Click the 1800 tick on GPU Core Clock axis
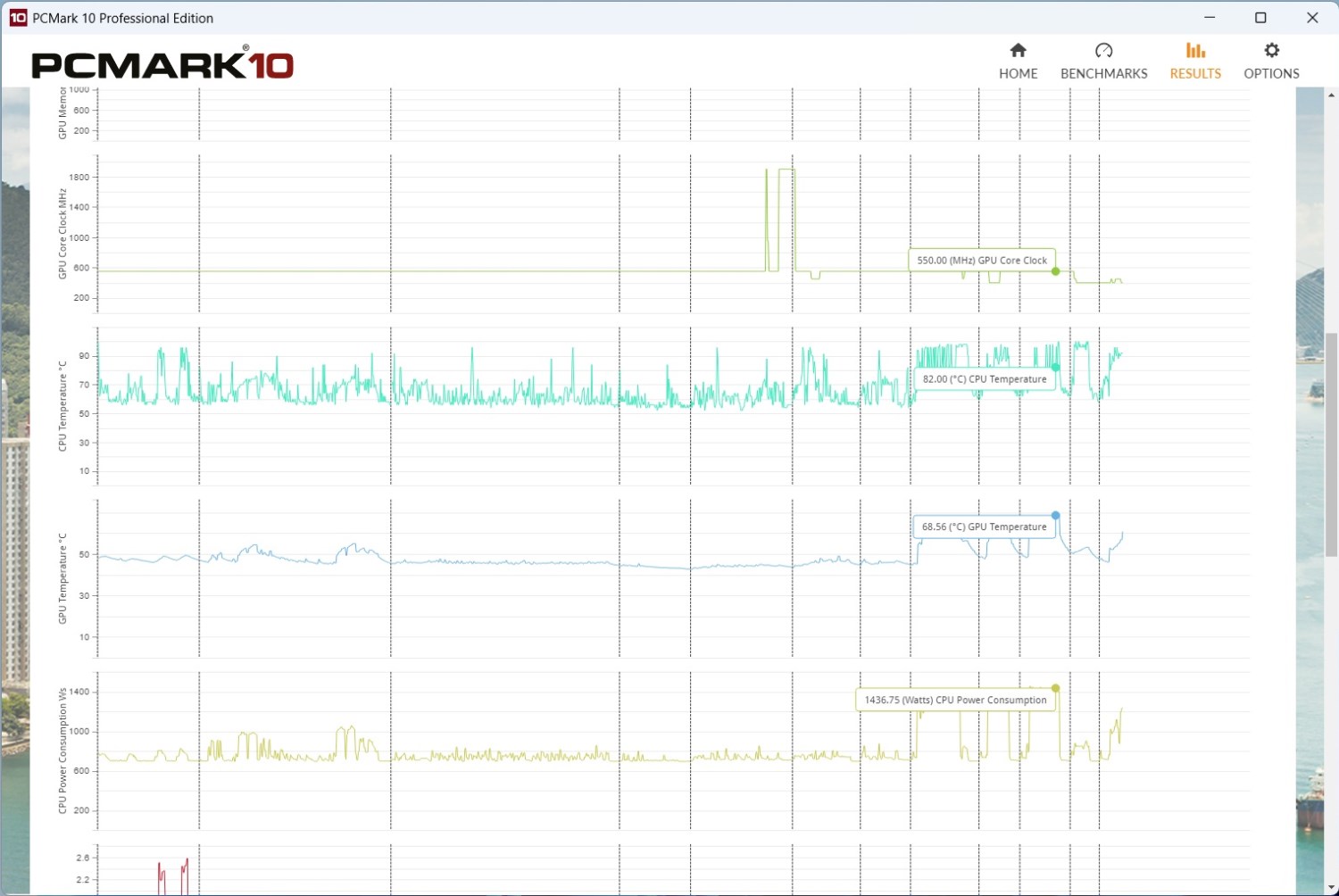Image resolution: width=1339 pixels, height=896 pixels. click(x=79, y=177)
